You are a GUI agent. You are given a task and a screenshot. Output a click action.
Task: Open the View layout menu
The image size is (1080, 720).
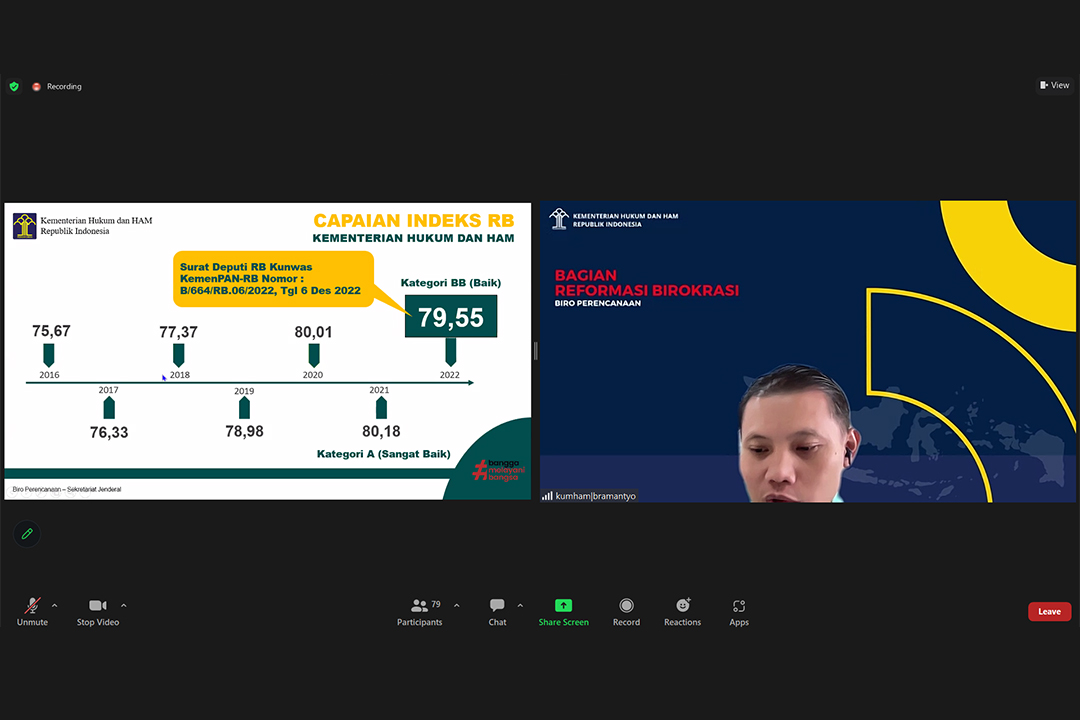[x=1054, y=86]
